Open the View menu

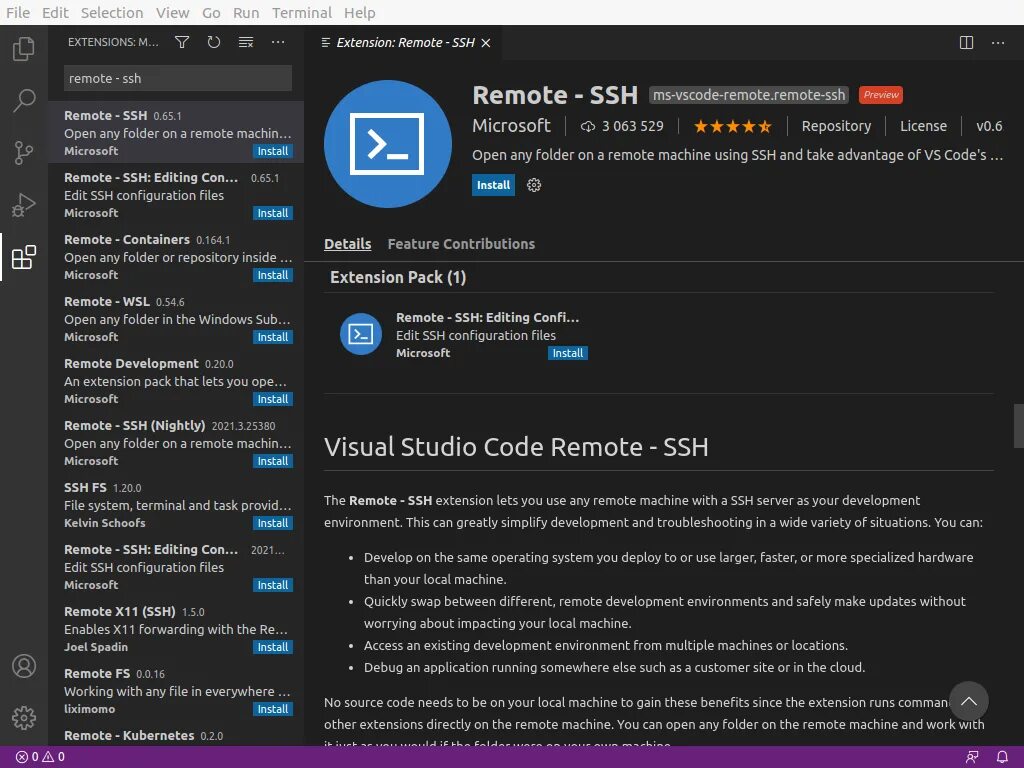(x=172, y=12)
